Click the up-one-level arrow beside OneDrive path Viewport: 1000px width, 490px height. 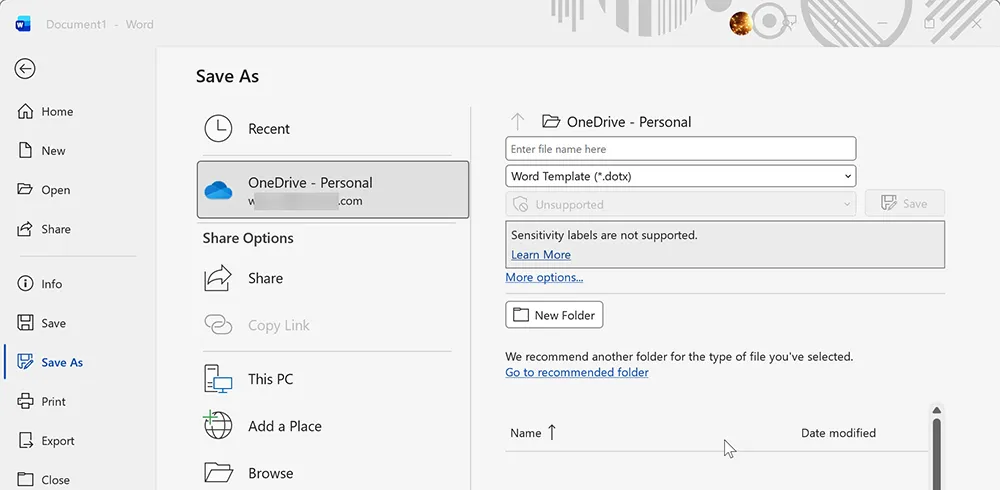pyautogui.click(x=517, y=122)
